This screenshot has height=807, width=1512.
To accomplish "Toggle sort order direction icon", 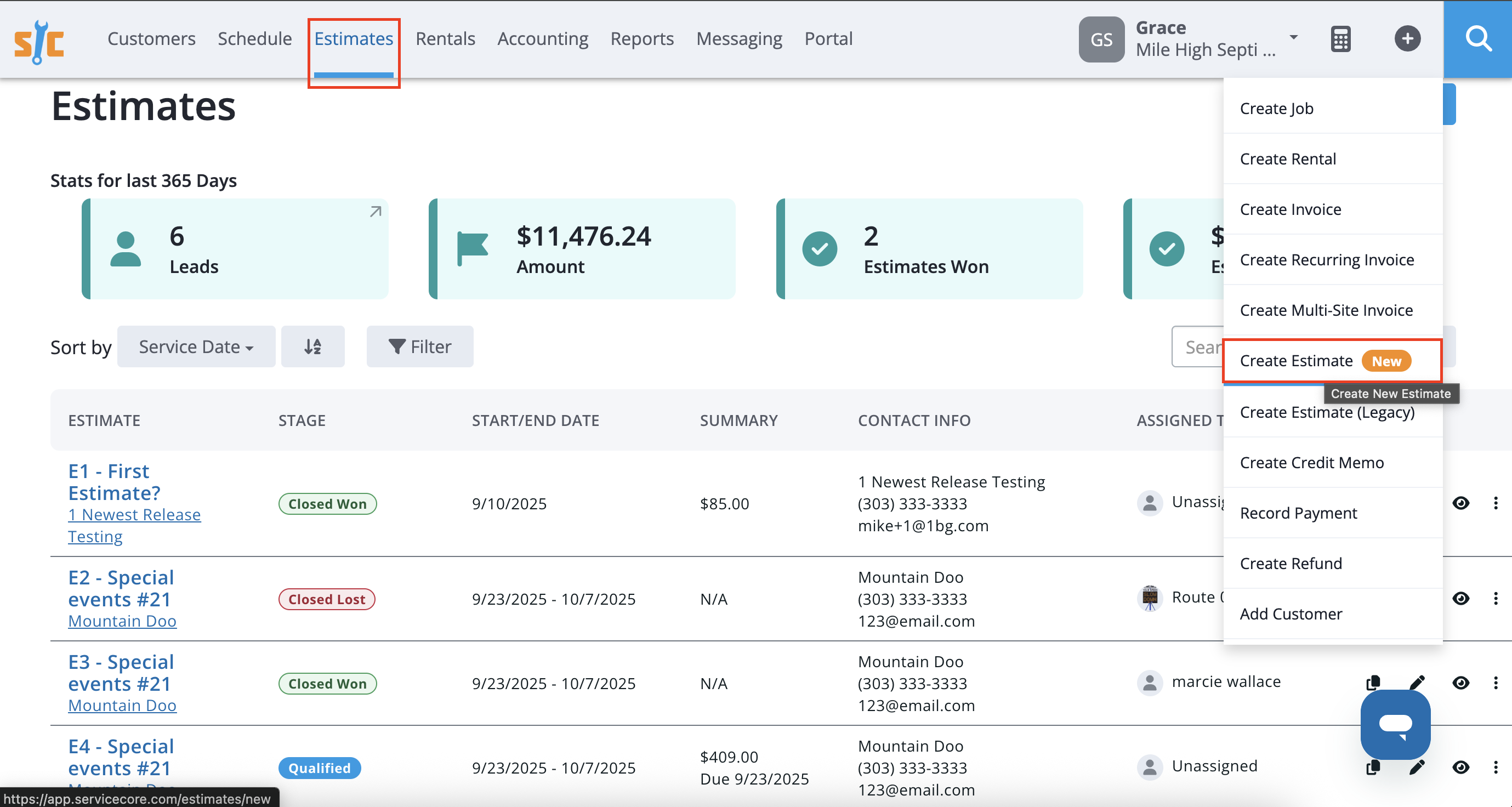I will tap(313, 346).
